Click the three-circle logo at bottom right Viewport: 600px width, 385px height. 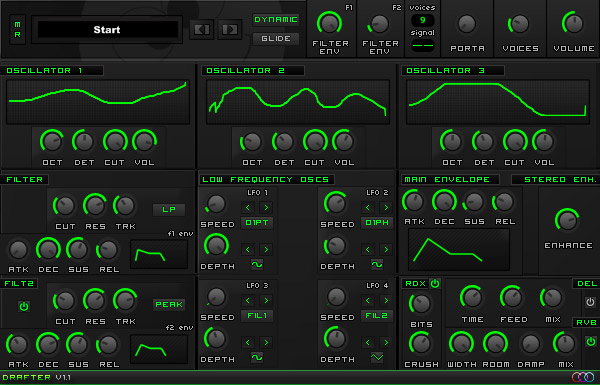[583, 377]
